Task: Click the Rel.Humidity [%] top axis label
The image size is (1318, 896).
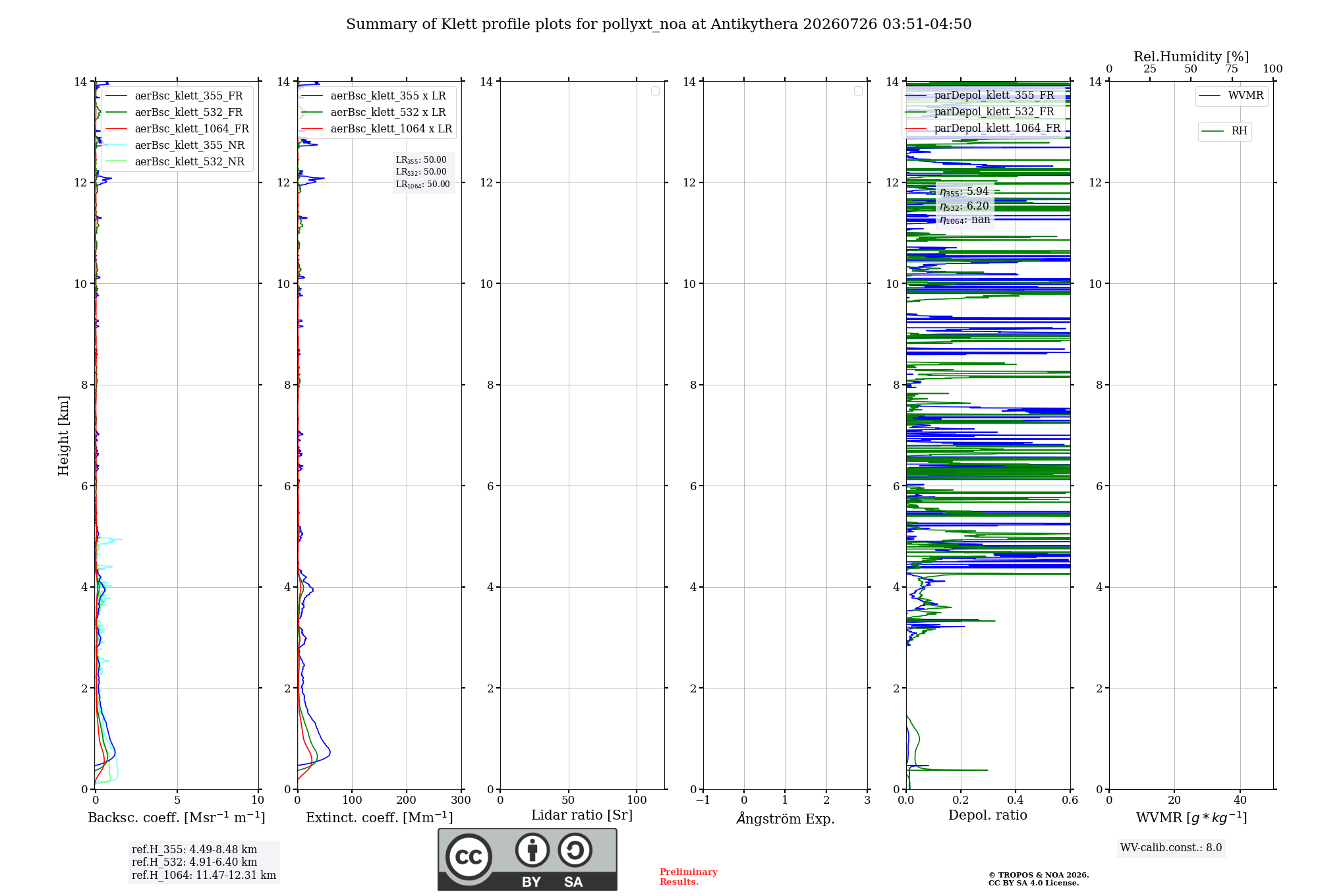Action: [x=1191, y=57]
